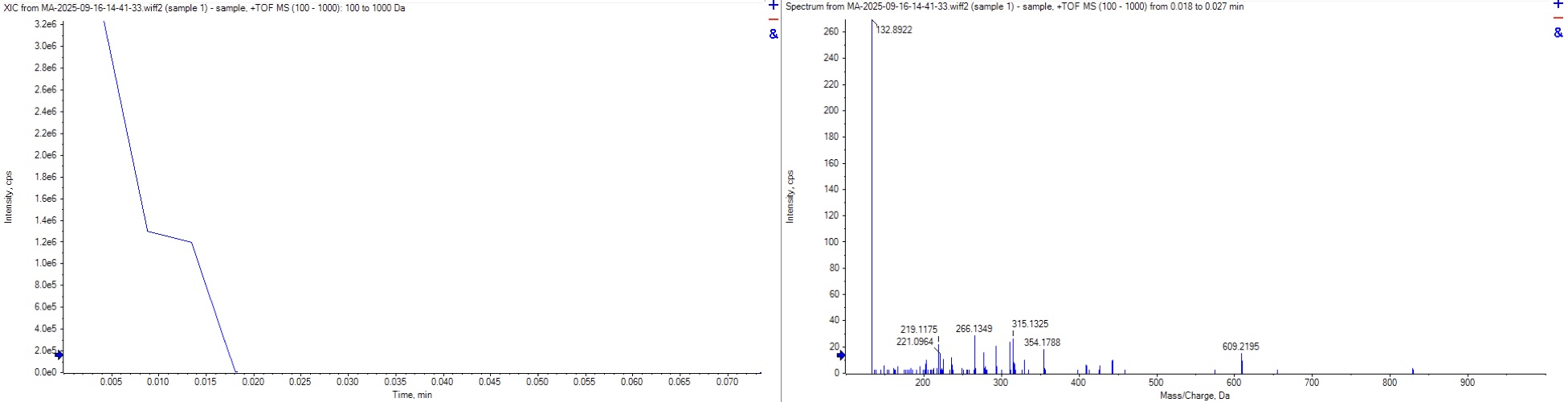Click the "Mass/Charge, Da" x-axis label

tap(1194, 396)
